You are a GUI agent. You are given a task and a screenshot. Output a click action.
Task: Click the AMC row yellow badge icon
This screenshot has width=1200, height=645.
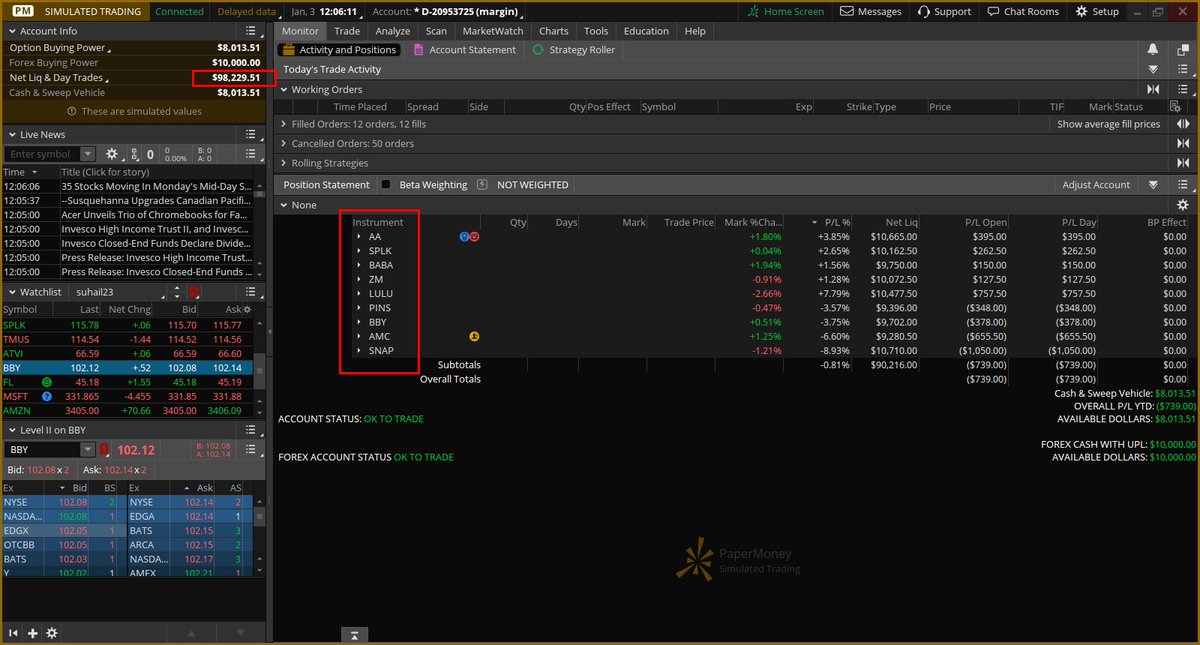pos(473,337)
